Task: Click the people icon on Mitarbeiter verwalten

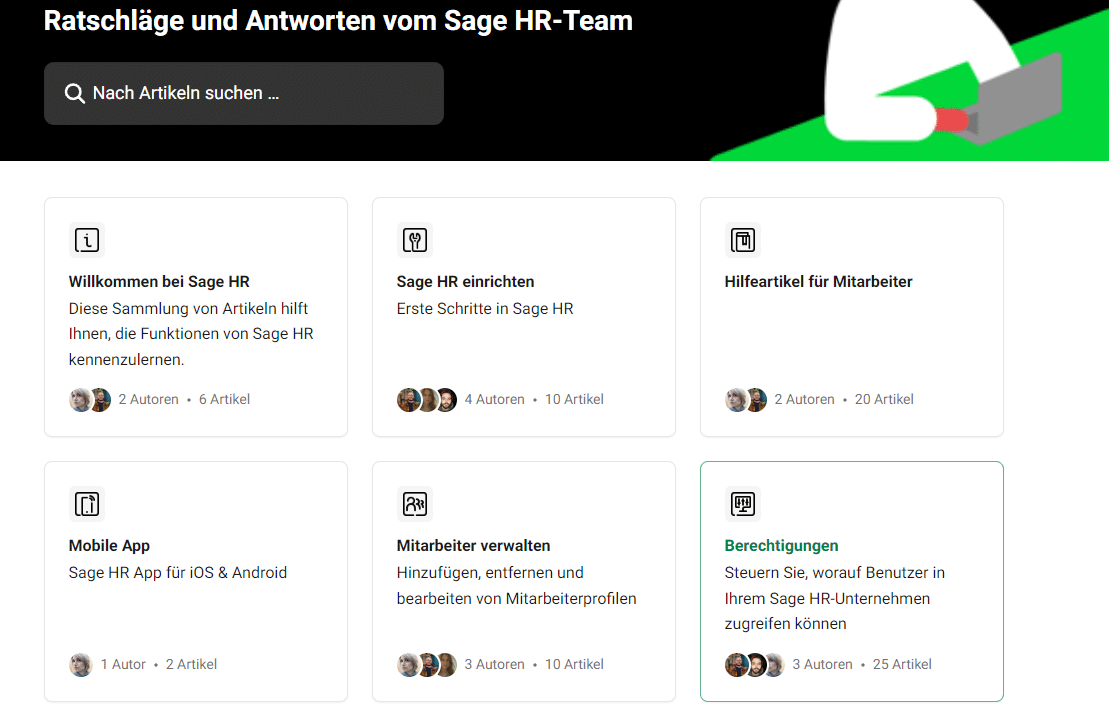Action: coord(415,504)
